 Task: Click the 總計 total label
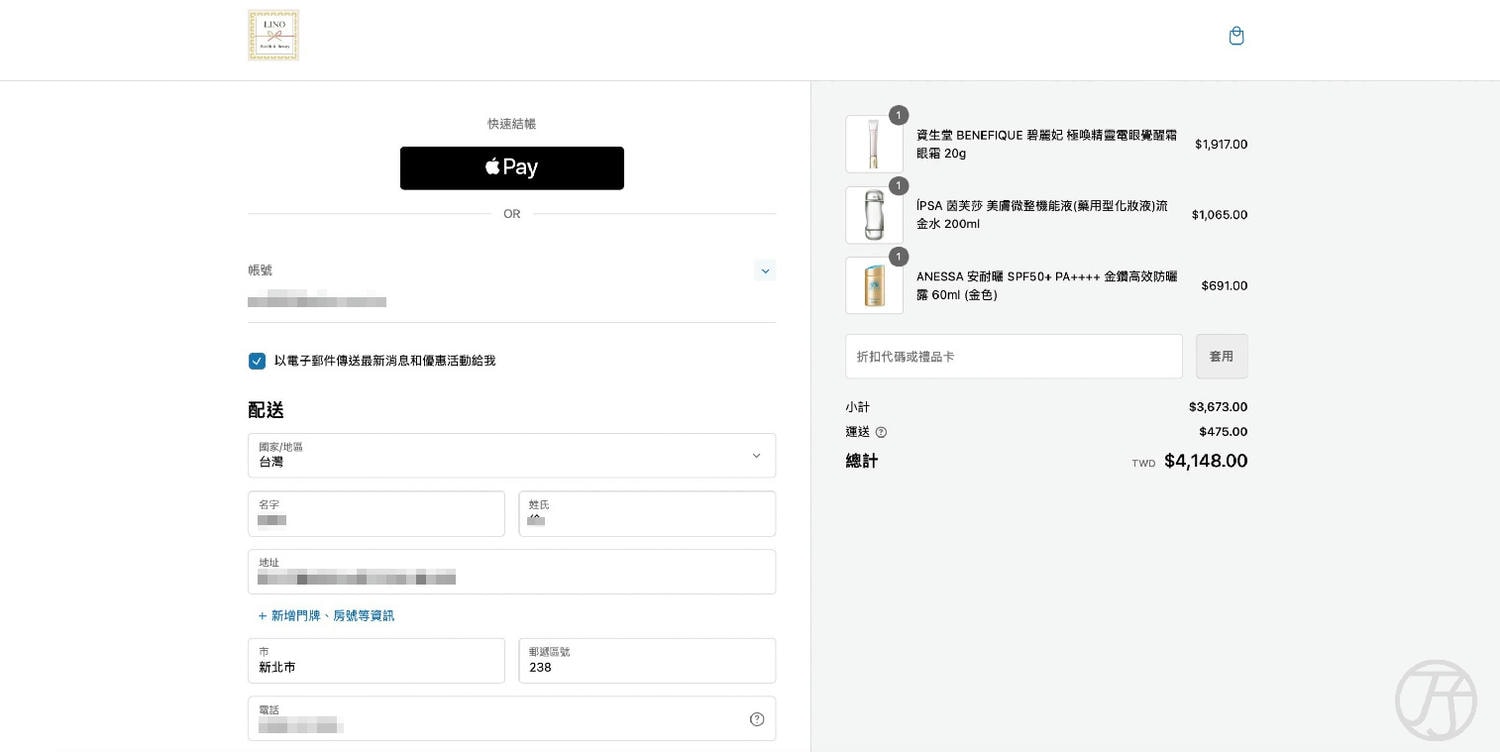862,461
